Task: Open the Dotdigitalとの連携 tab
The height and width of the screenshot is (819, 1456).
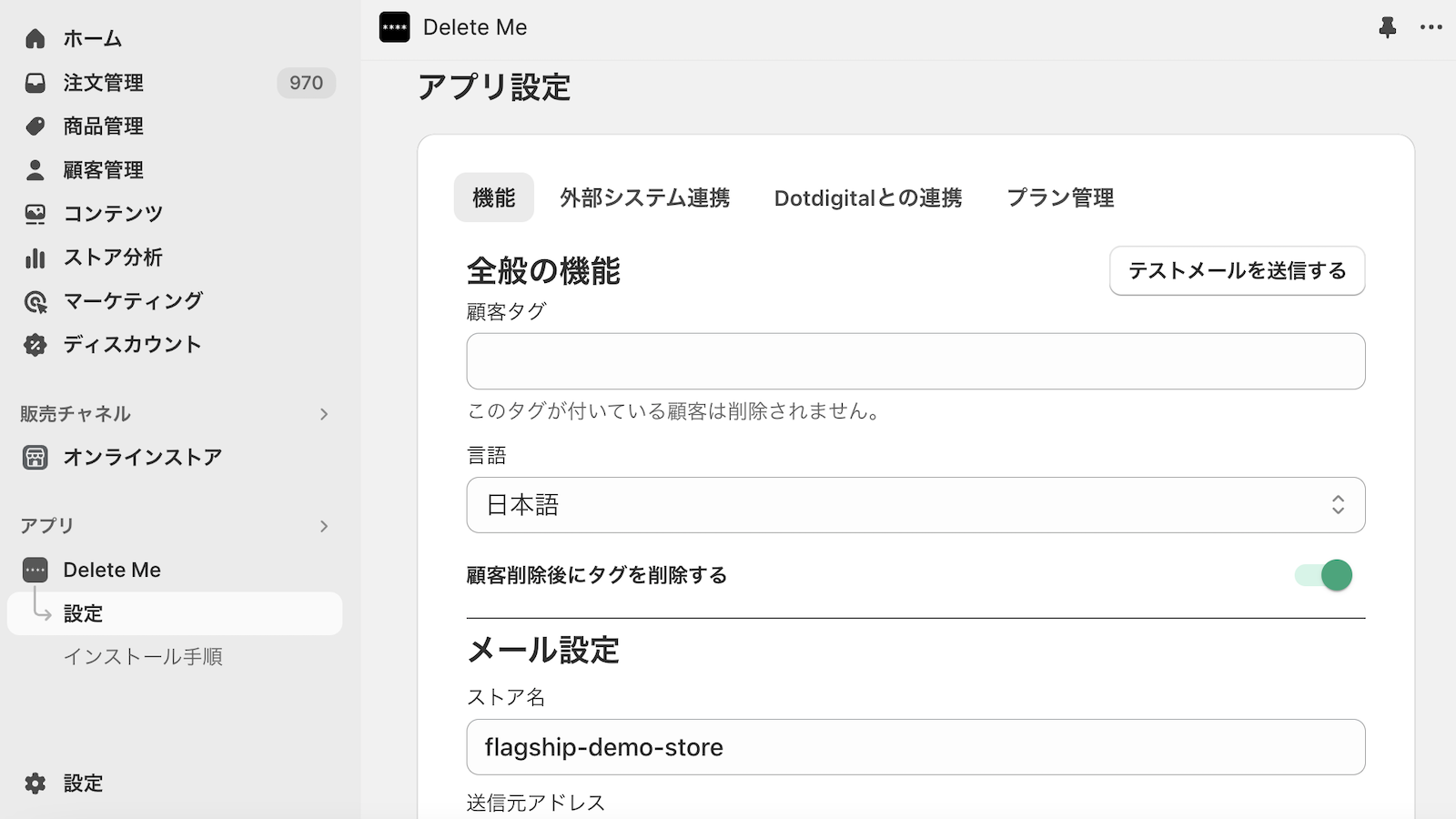Action: pyautogui.click(x=868, y=197)
